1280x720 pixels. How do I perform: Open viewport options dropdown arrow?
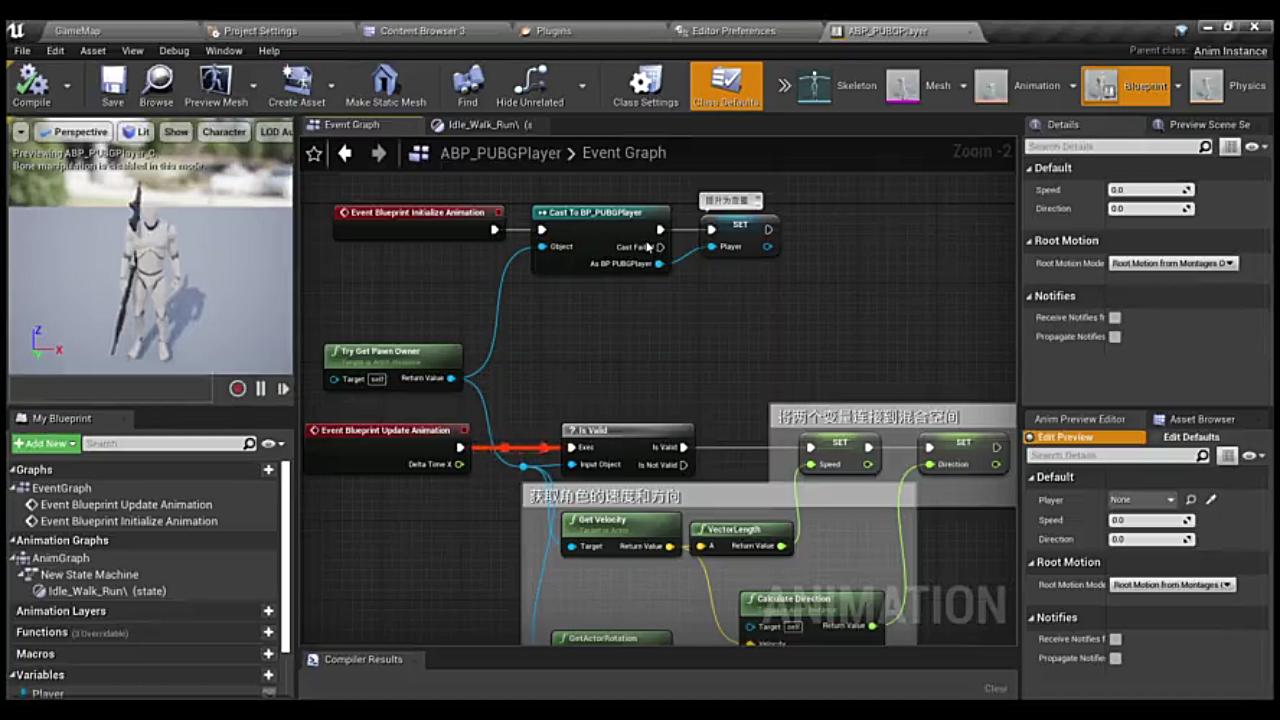tap(20, 132)
